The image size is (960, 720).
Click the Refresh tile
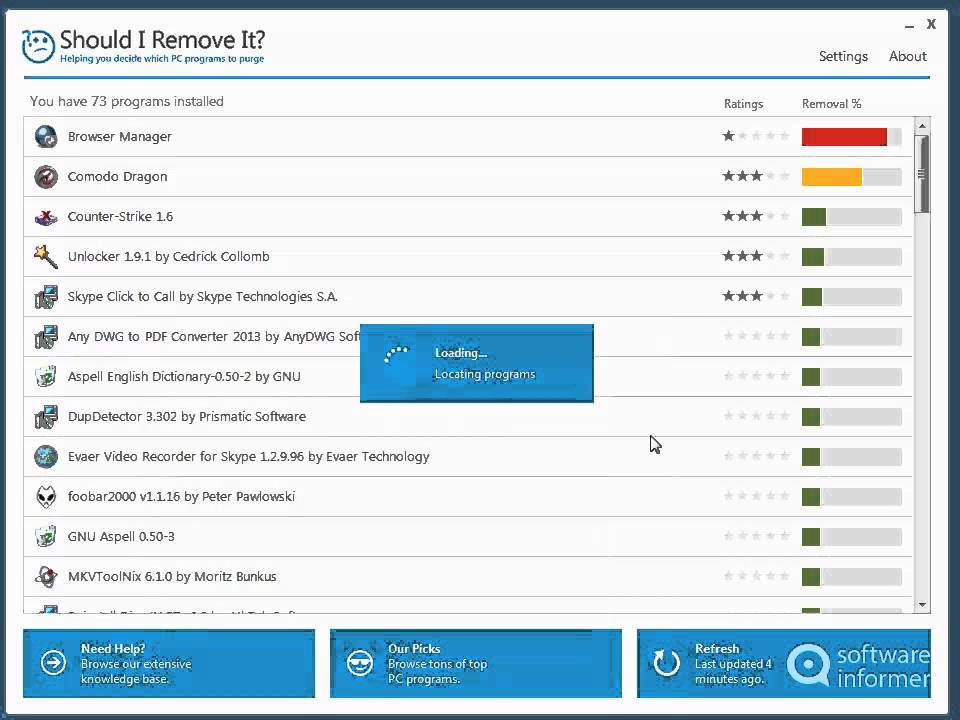[784, 663]
